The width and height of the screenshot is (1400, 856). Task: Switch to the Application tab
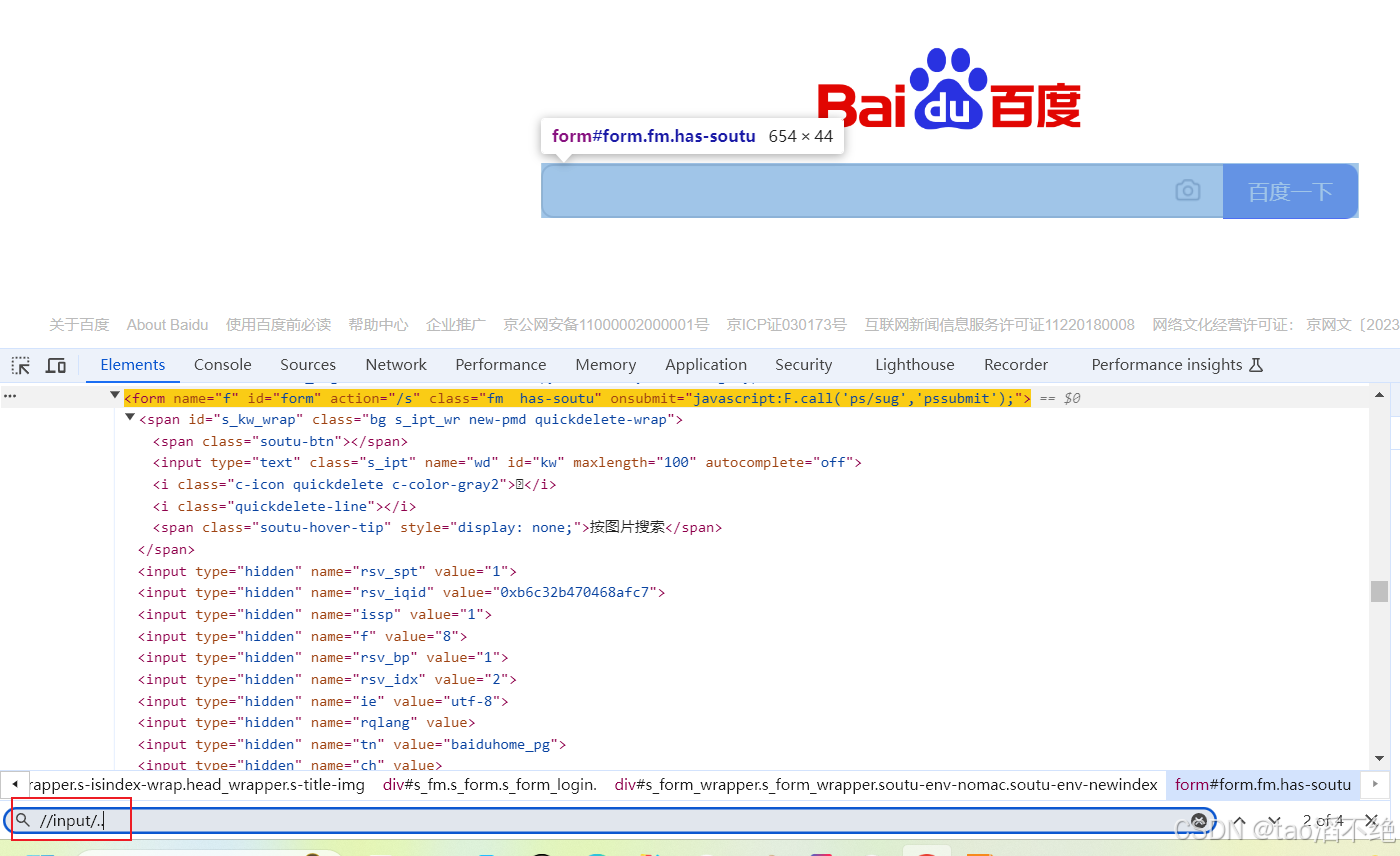coord(706,365)
